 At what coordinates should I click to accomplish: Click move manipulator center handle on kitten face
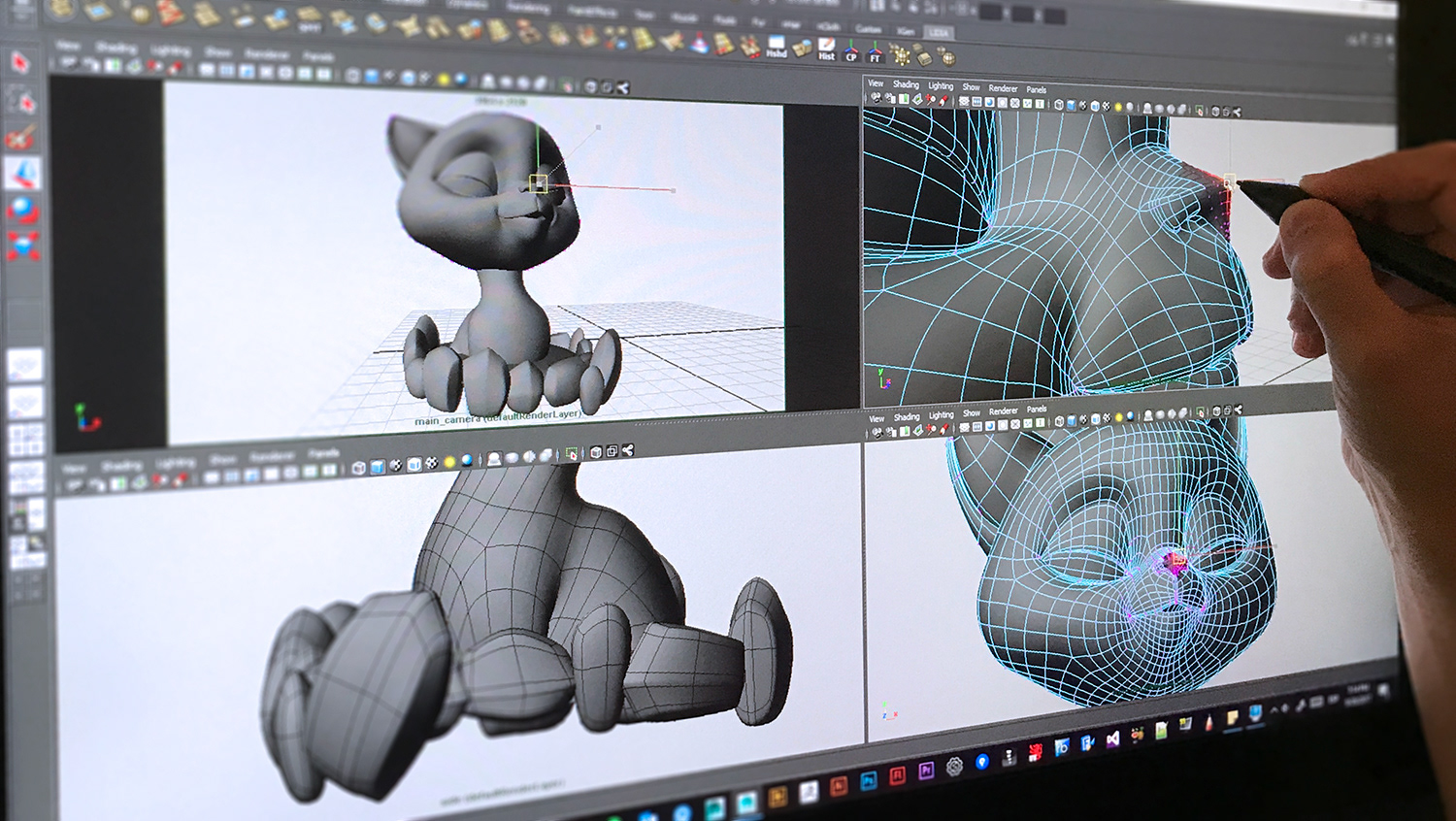tap(539, 182)
